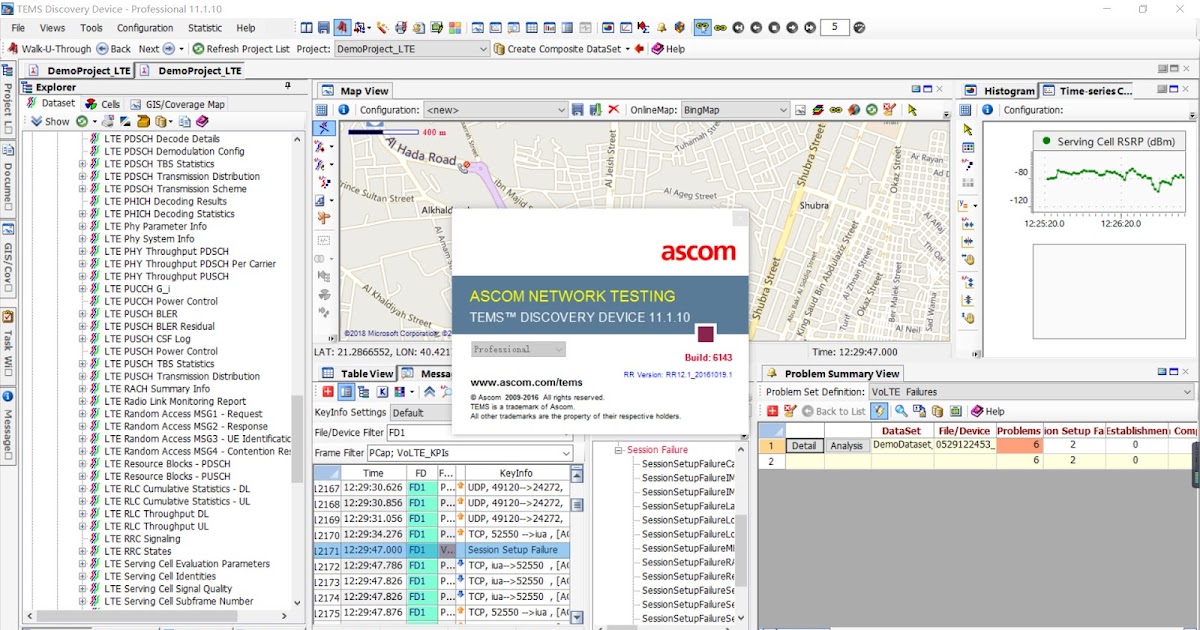
Task: Click the Back arrow icon
Action: 102,48
